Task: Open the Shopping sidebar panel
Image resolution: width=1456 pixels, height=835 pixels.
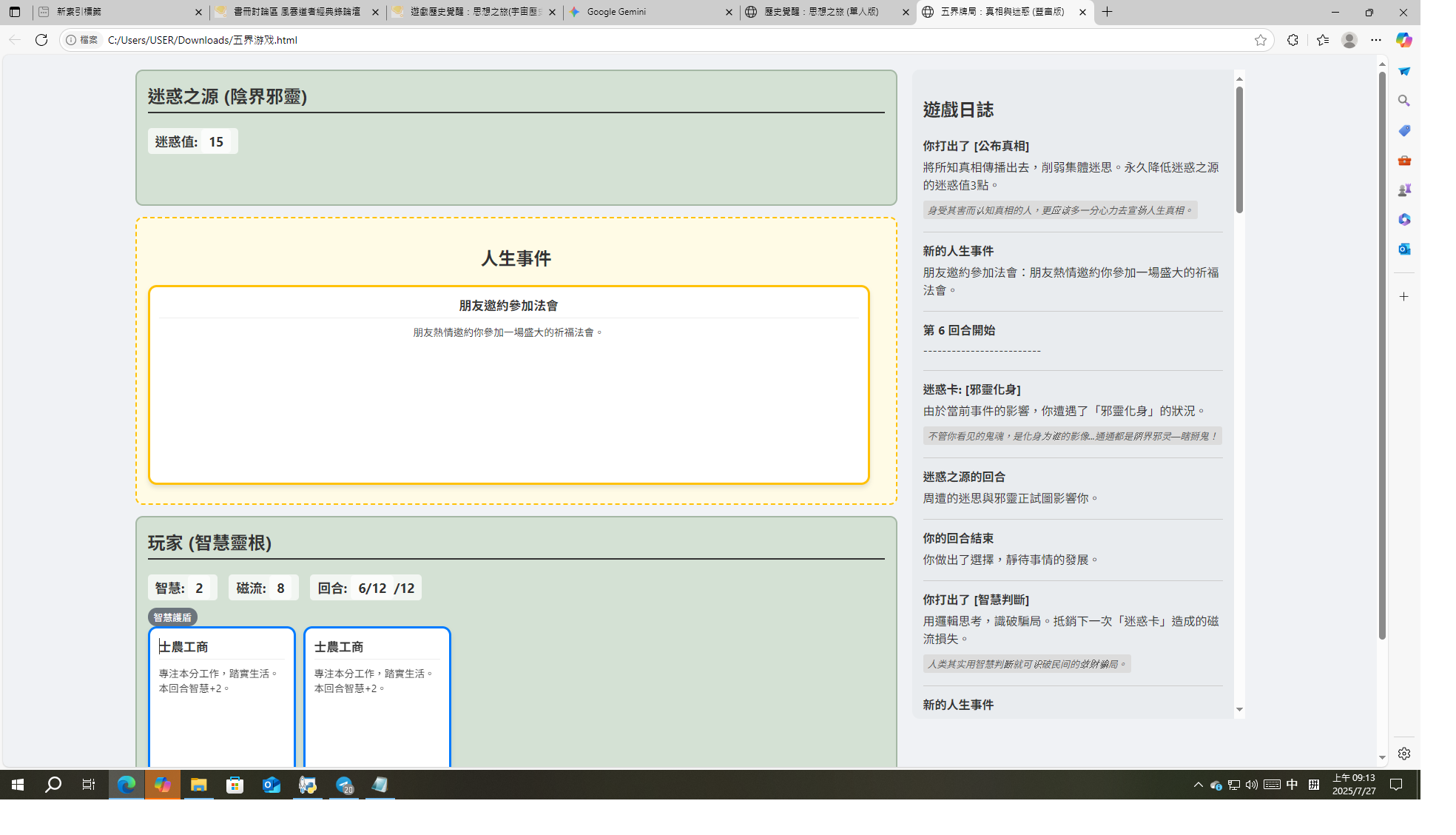Action: coord(1403,130)
